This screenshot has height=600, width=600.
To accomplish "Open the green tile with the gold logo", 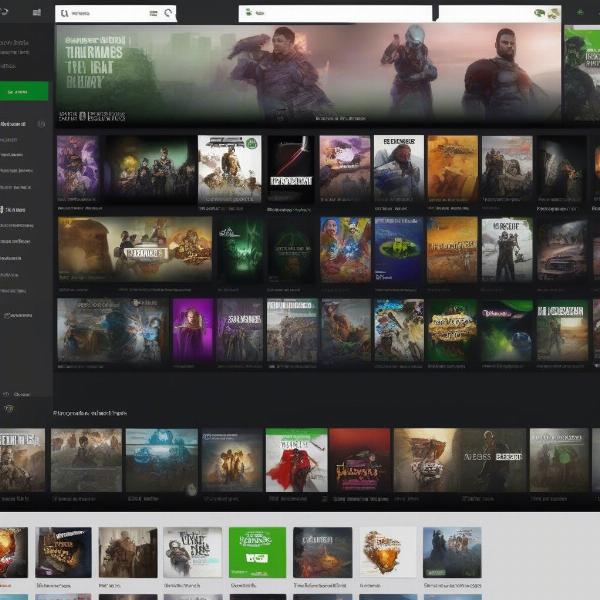I will (x=452, y=330).
